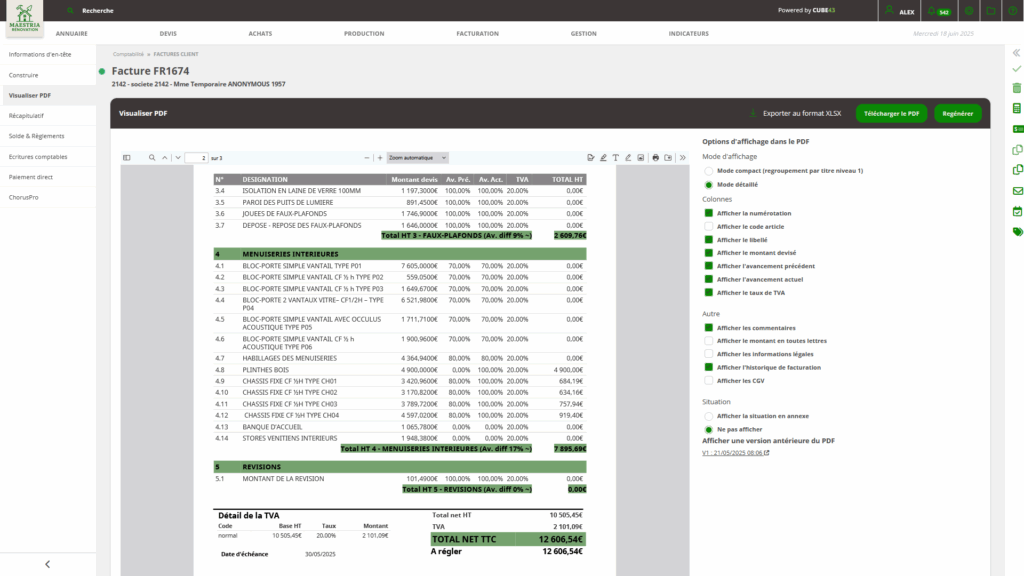1024x576 pixels.
Task: Click Télécharger le PDF button
Action: [x=891, y=114]
